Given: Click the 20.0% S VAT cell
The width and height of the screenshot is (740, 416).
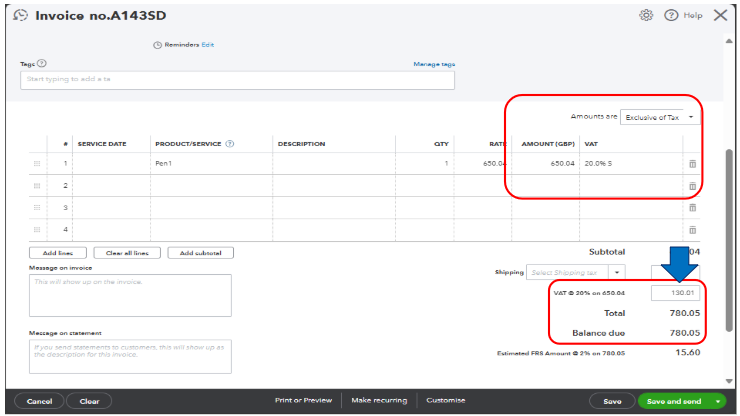Looking at the screenshot, I should (631, 163).
